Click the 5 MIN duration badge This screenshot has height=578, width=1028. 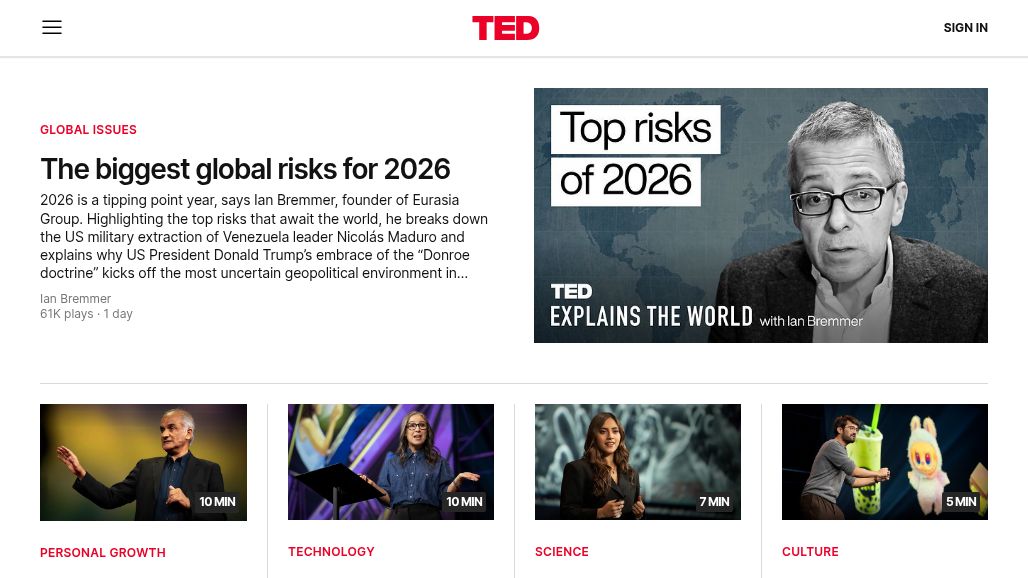click(961, 502)
